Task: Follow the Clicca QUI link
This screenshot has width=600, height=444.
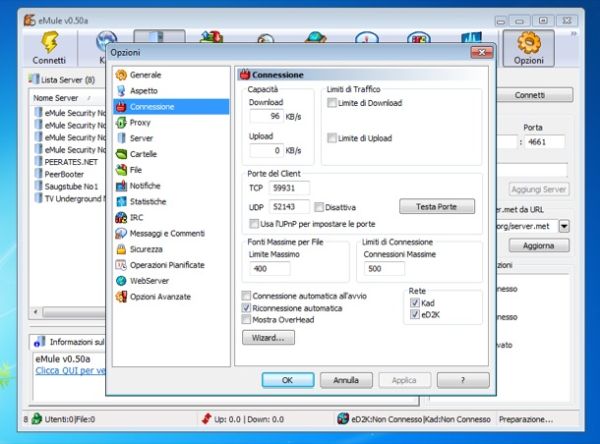Action: (x=70, y=371)
